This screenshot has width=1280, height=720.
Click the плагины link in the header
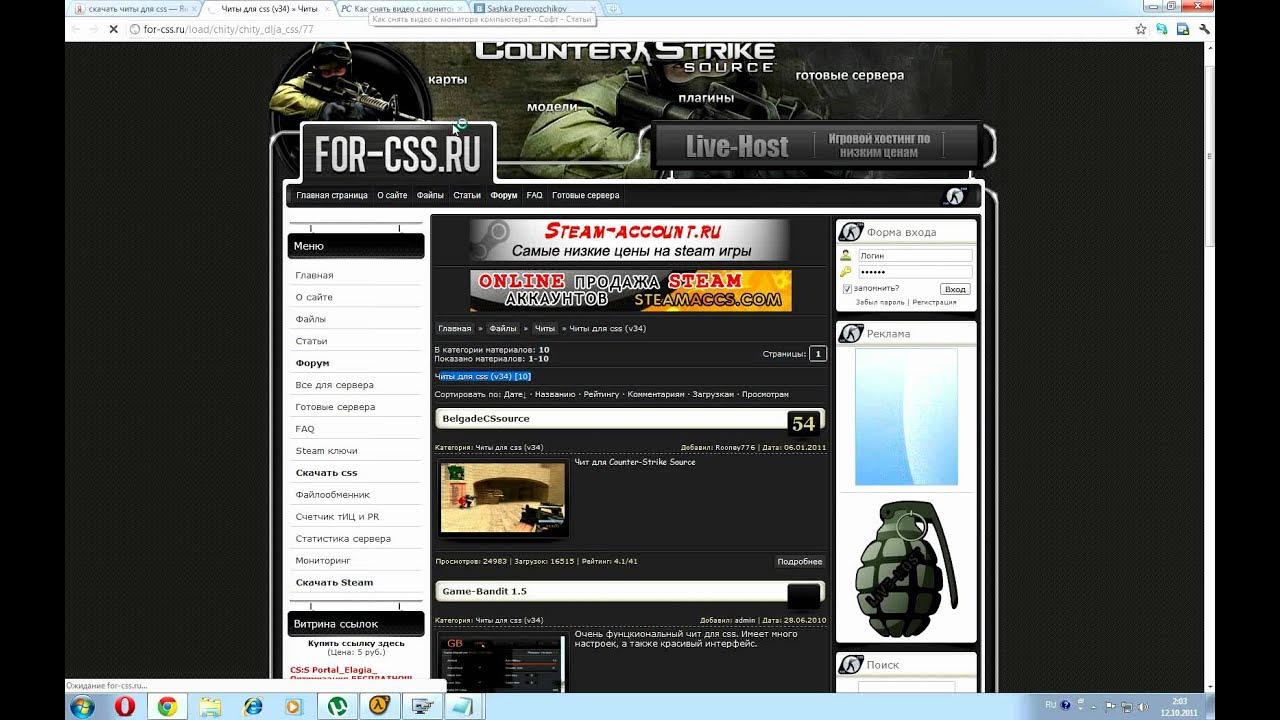pyautogui.click(x=706, y=98)
